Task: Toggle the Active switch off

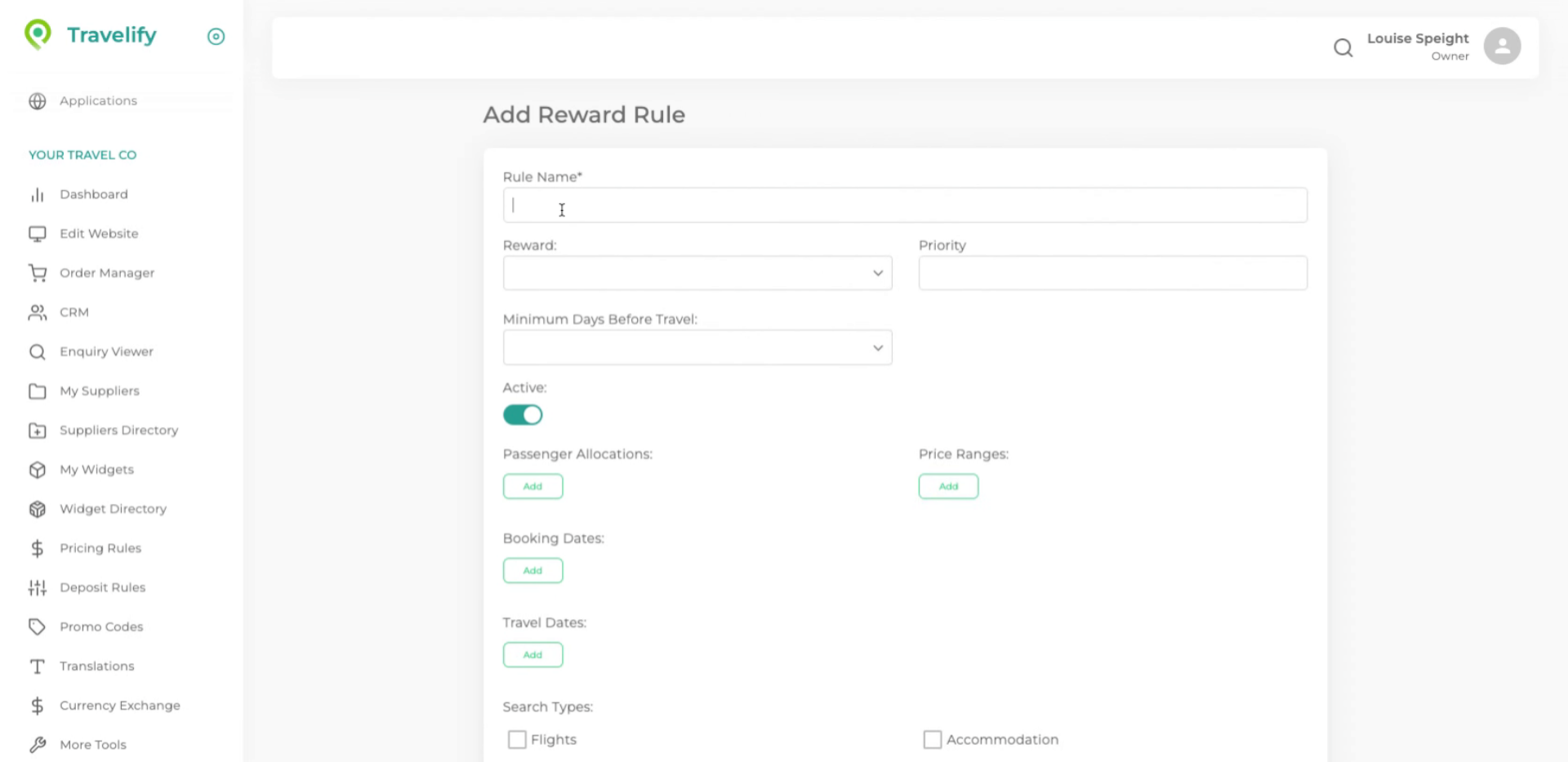Action: (x=523, y=415)
